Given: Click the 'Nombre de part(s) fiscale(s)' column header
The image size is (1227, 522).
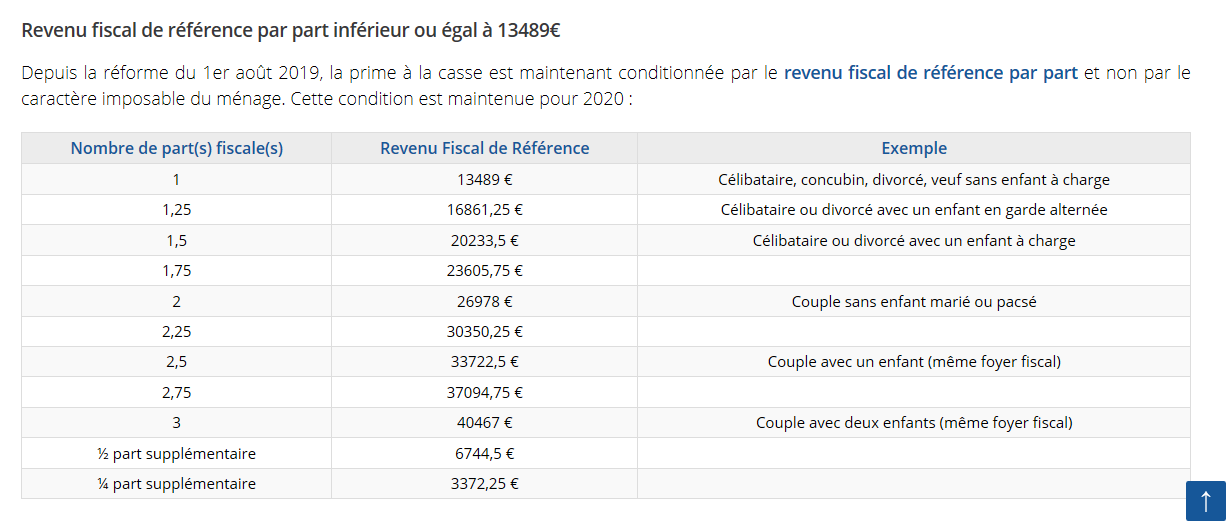Looking at the screenshot, I should click(x=177, y=148).
